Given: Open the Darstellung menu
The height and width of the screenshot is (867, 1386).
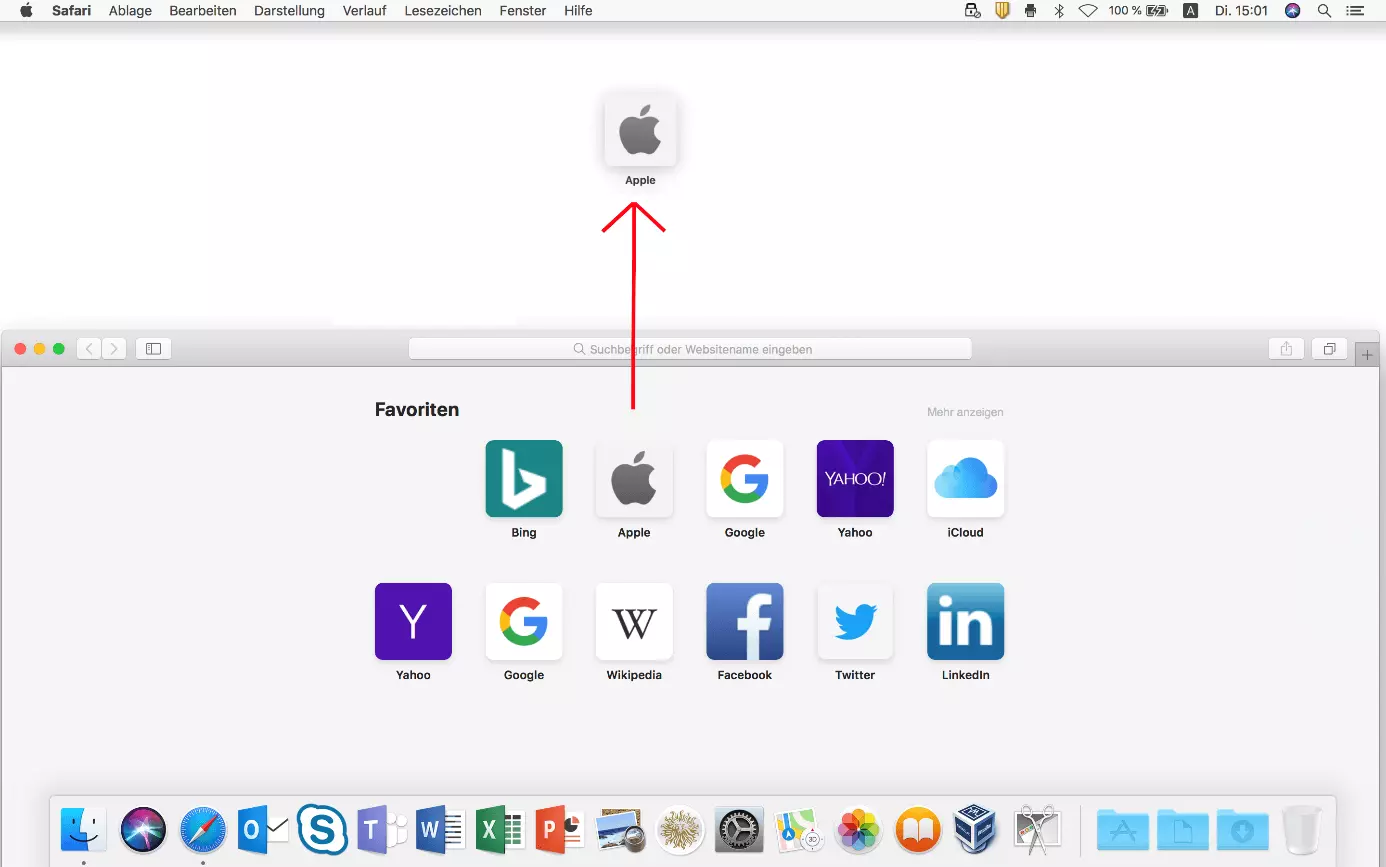Looking at the screenshot, I should pyautogui.click(x=290, y=11).
